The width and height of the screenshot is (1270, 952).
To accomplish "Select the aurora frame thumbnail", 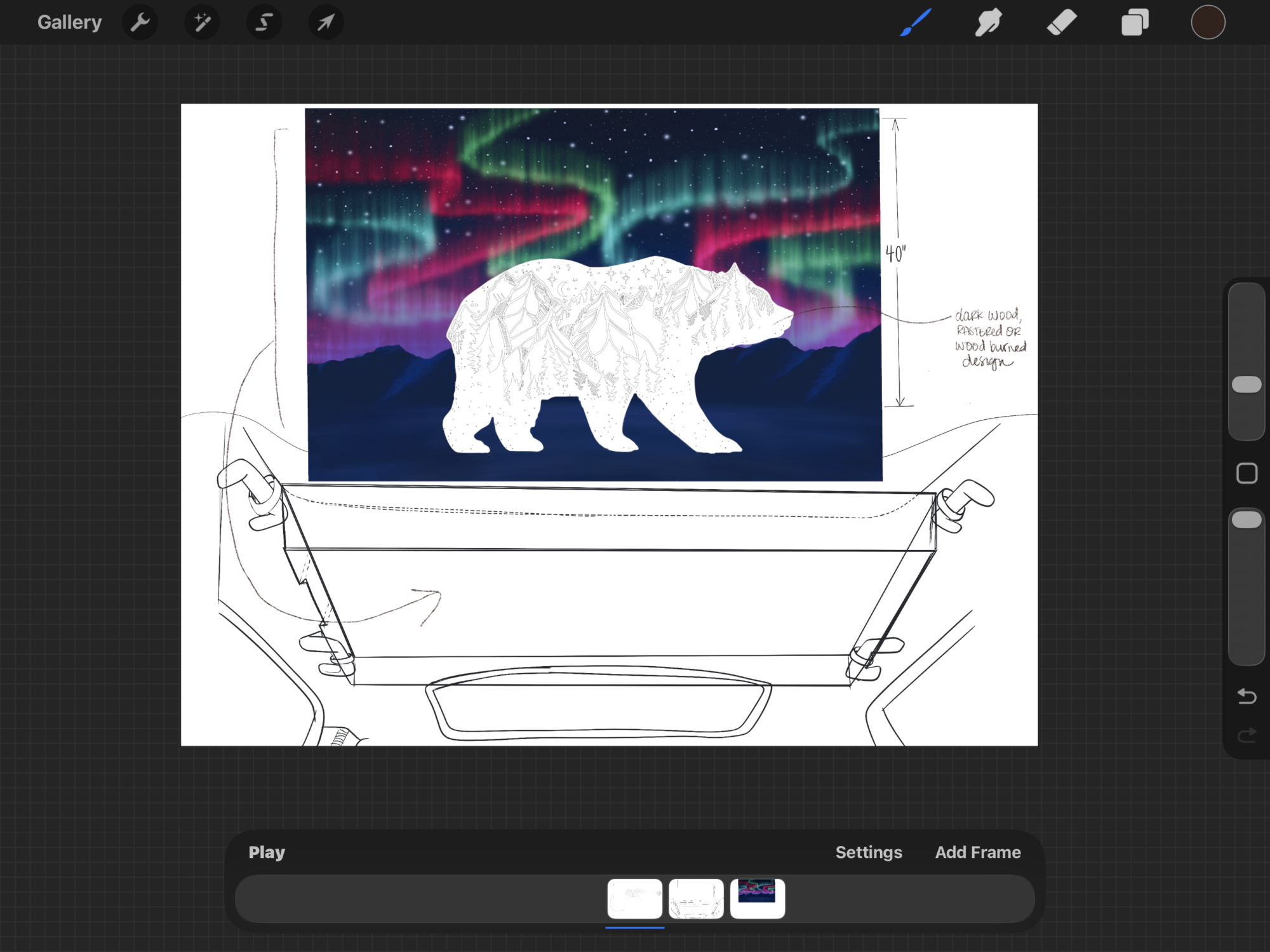I will pos(758,899).
